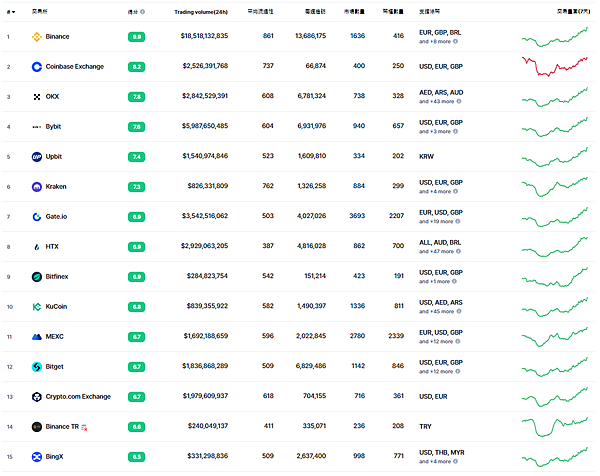The image size is (600, 476).
Task: Click the Coinbase Exchange logo icon
Action: [x=37, y=67]
